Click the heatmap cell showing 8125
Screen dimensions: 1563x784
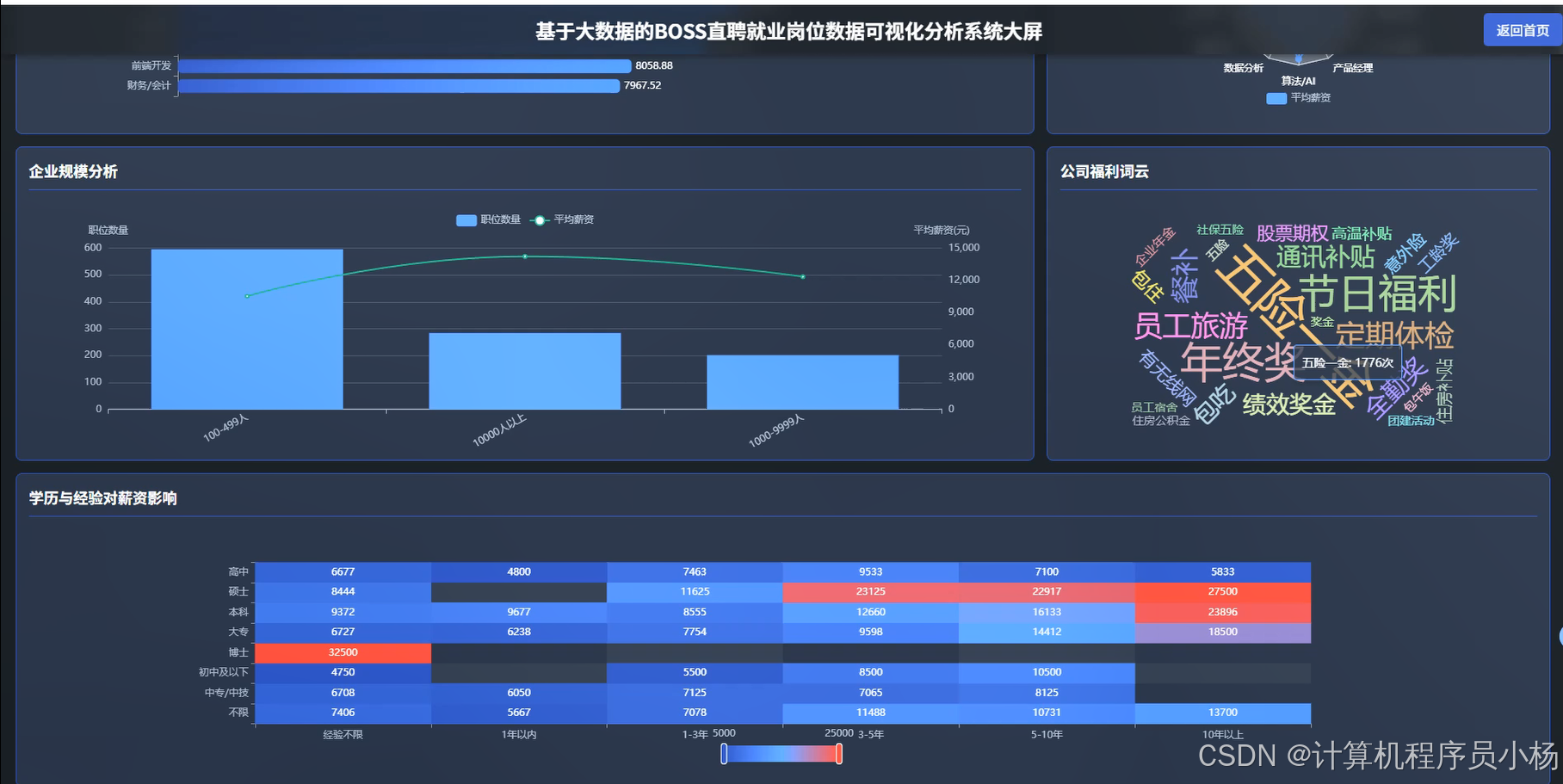1047,694
